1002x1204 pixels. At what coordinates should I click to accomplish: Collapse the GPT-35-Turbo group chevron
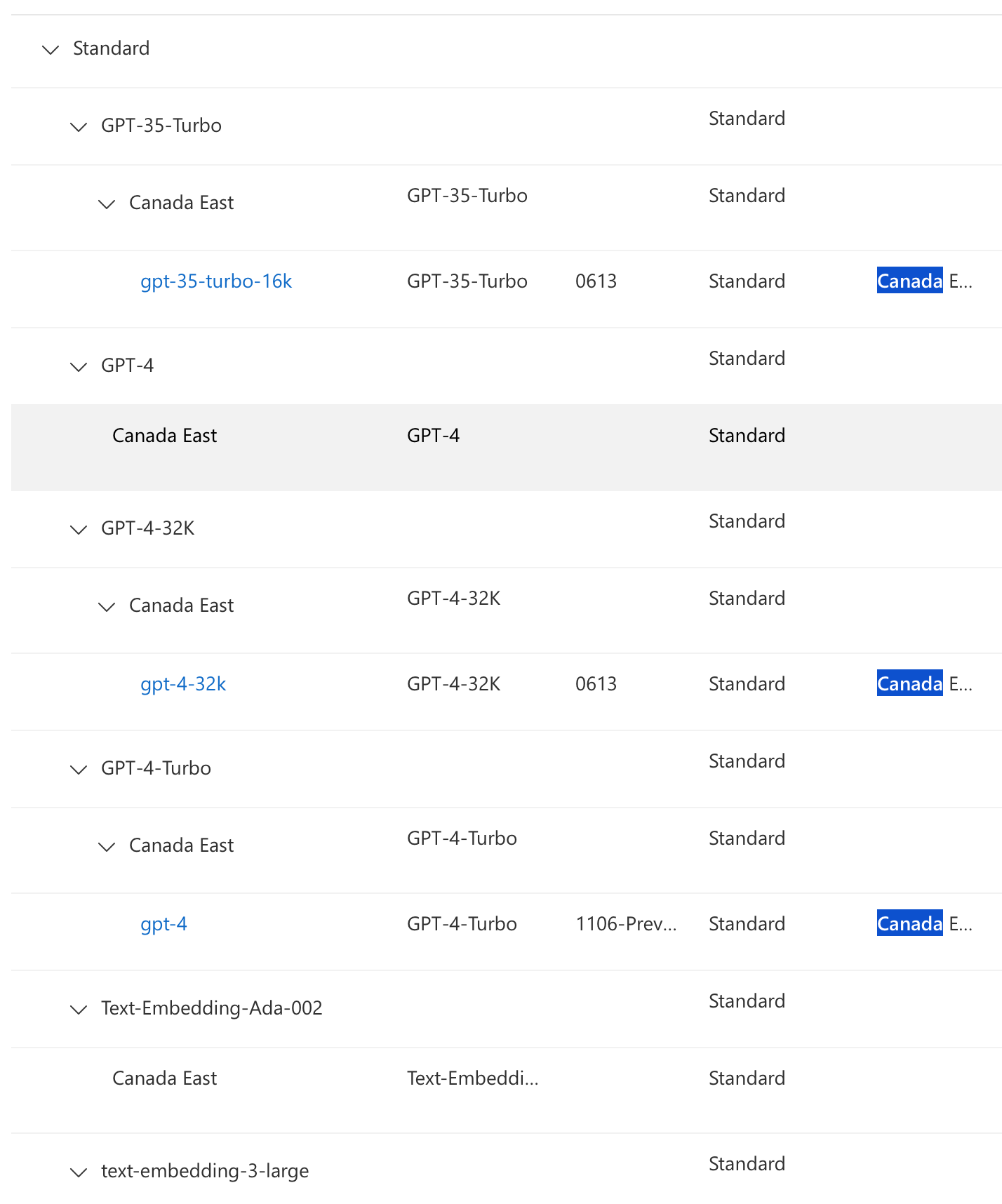[79, 127]
